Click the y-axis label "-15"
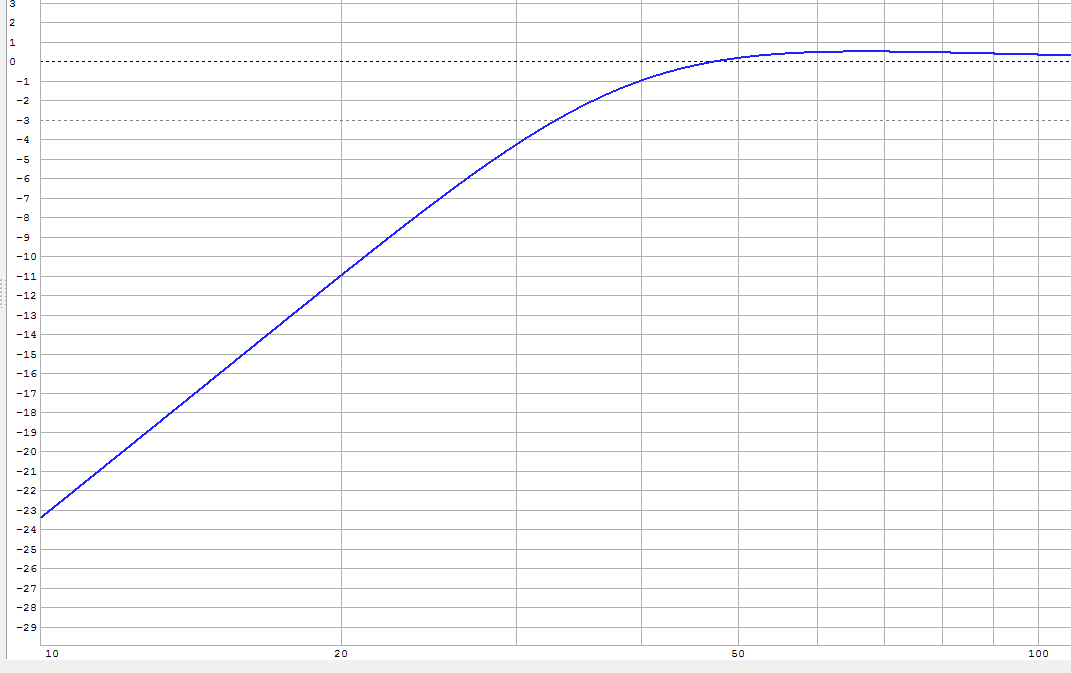The image size is (1071, 673). click(26, 355)
